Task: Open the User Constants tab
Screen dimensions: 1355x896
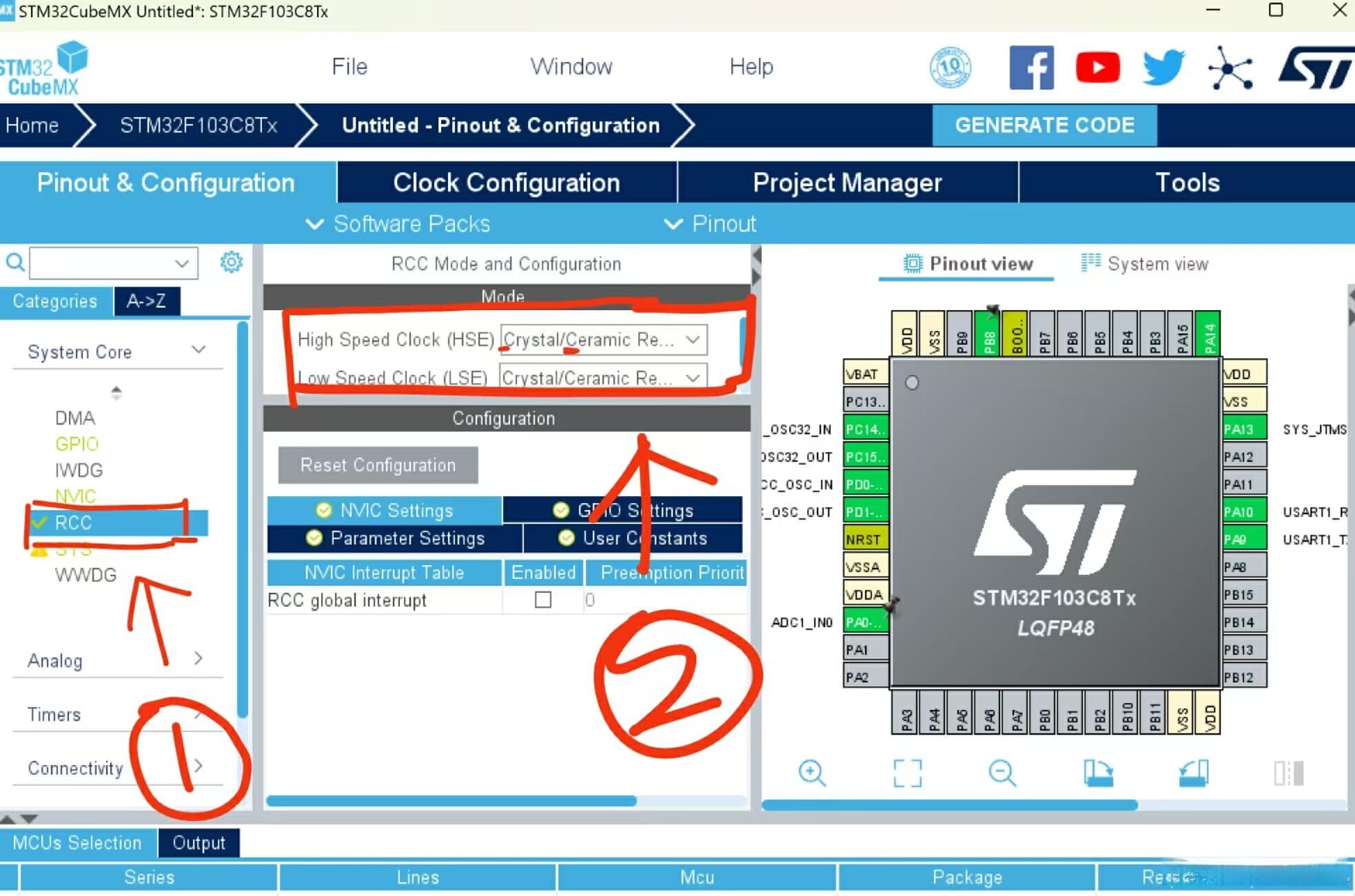Action: click(633, 538)
